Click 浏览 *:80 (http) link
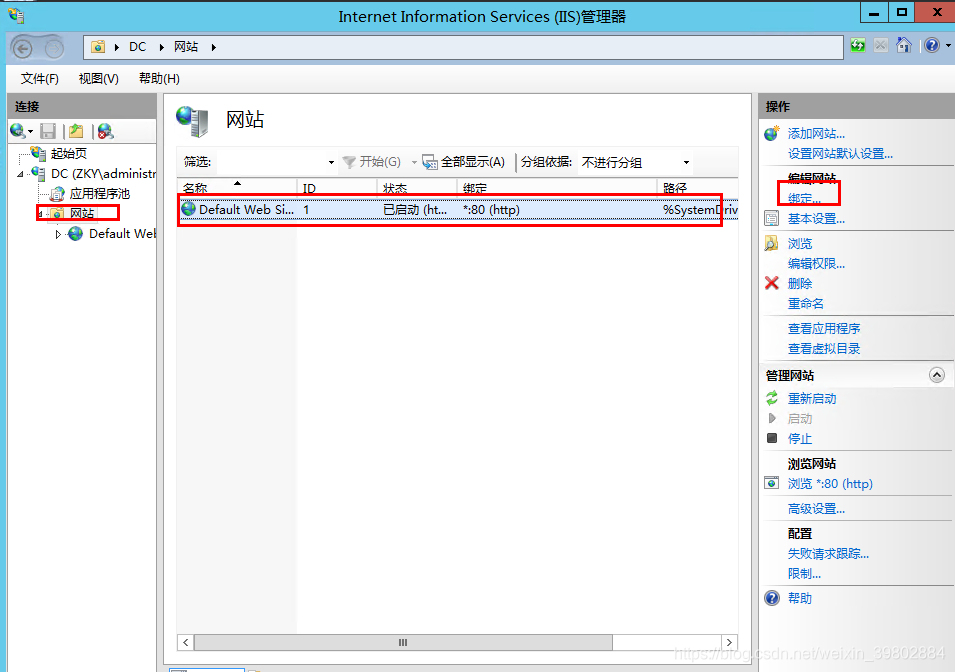Screen dimensions: 955x672 (x=830, y=484)
